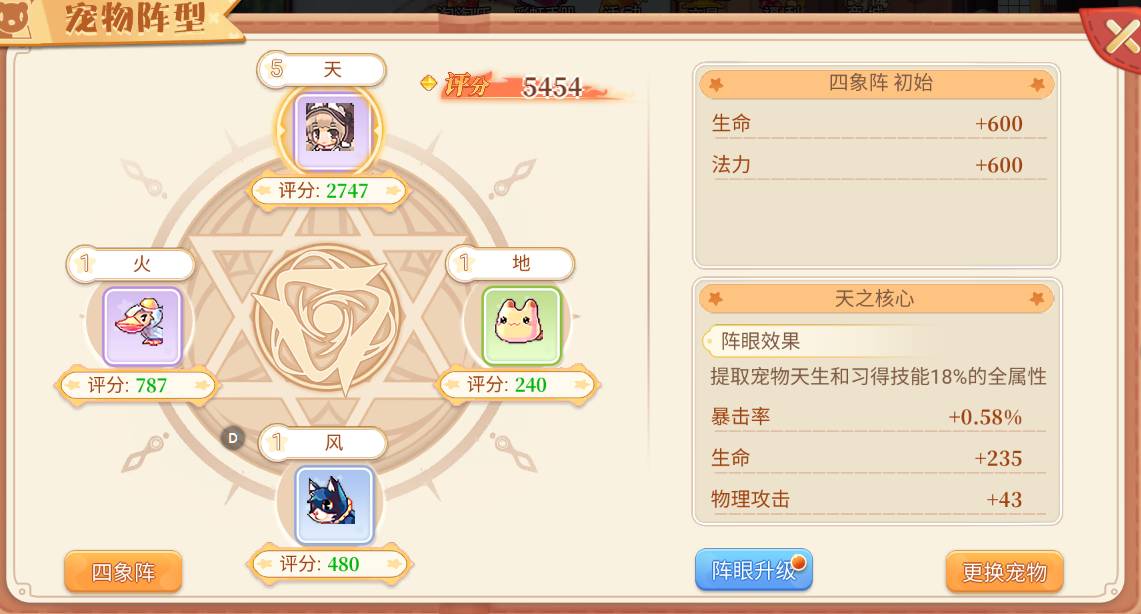Click the bear icon beside 宠物阵型 title
The width and height of the screenshot is (1141, 614).
[x=15, y=18]
